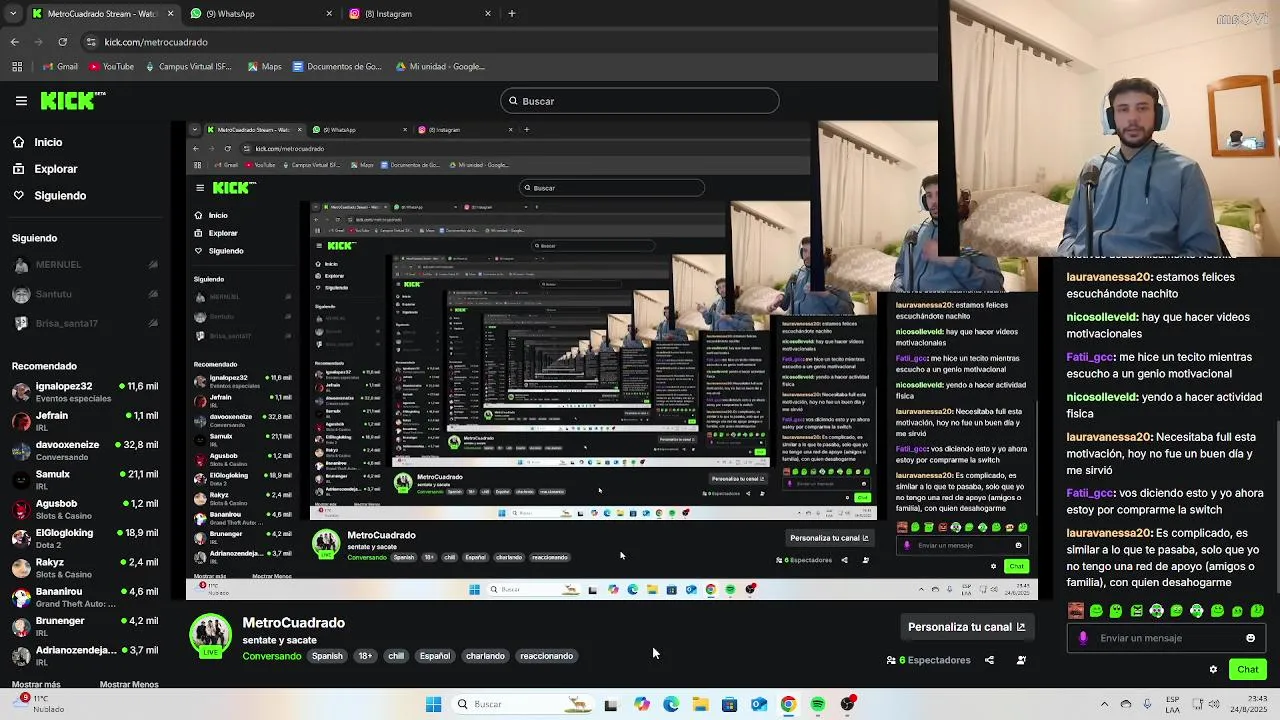Open the YouTube bookmark
This screenshot has height=720, width=1280.
(111, 67)
